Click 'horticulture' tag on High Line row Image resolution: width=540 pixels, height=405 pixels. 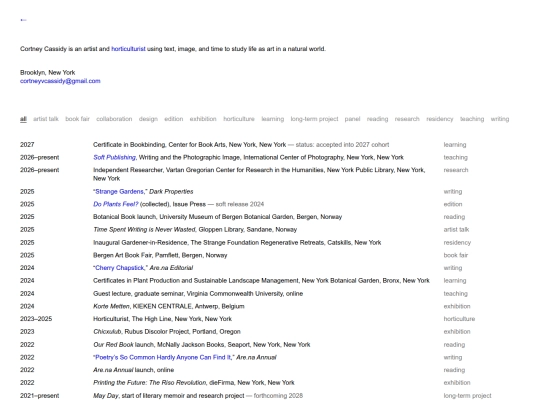pos(459,319)
